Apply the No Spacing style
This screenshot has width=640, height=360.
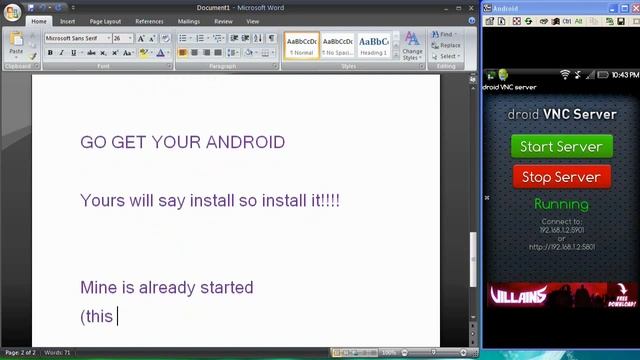pyautogui.click(x=338, y=46)
